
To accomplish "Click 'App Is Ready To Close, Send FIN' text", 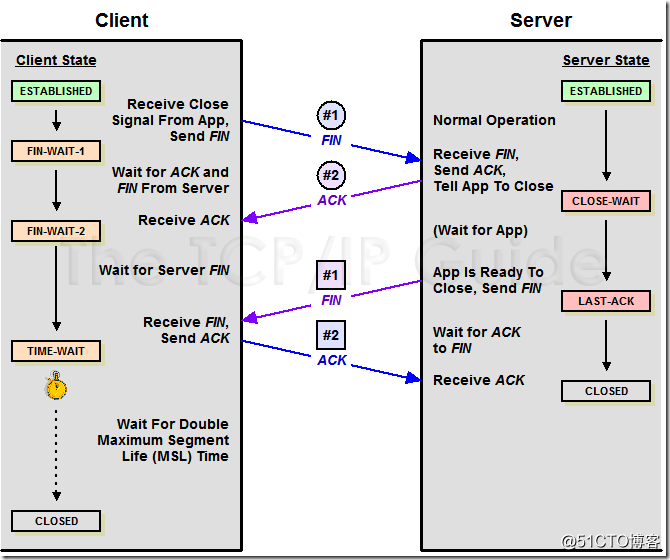I will [488, 280].
